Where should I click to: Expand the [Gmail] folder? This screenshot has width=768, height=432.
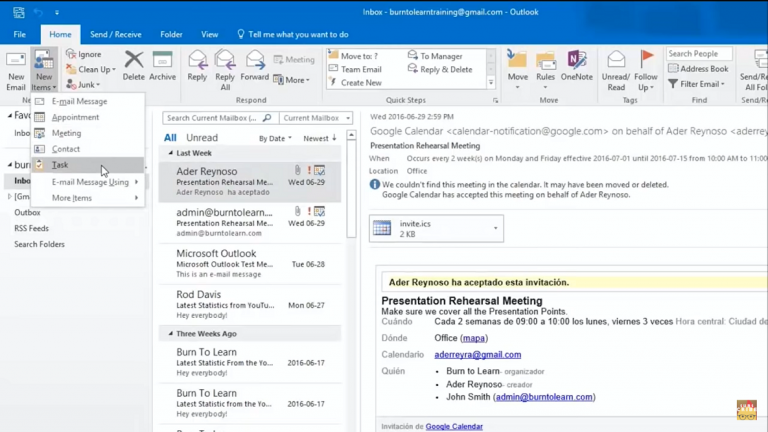[x=9, y=196]
